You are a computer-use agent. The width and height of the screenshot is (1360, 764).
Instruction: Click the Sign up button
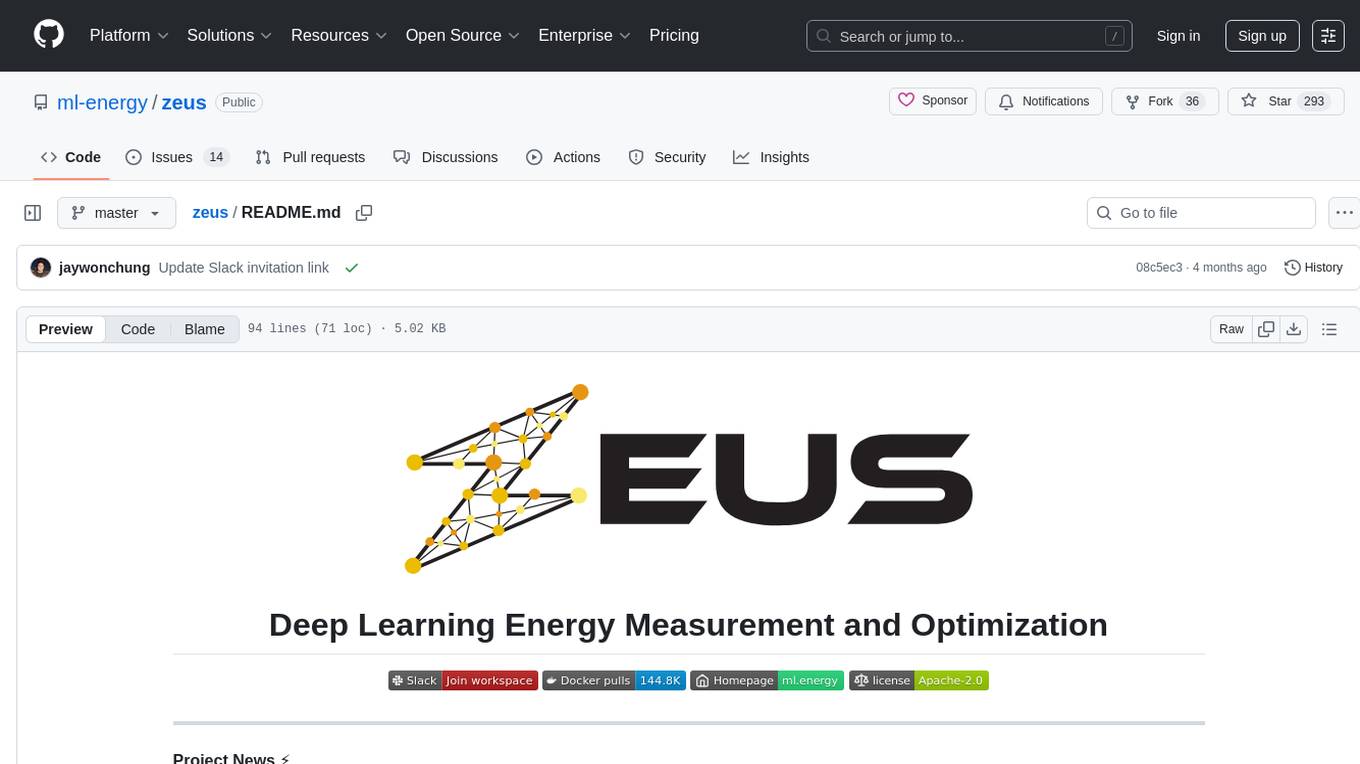pyautogui.click(x=1261, y=36)
